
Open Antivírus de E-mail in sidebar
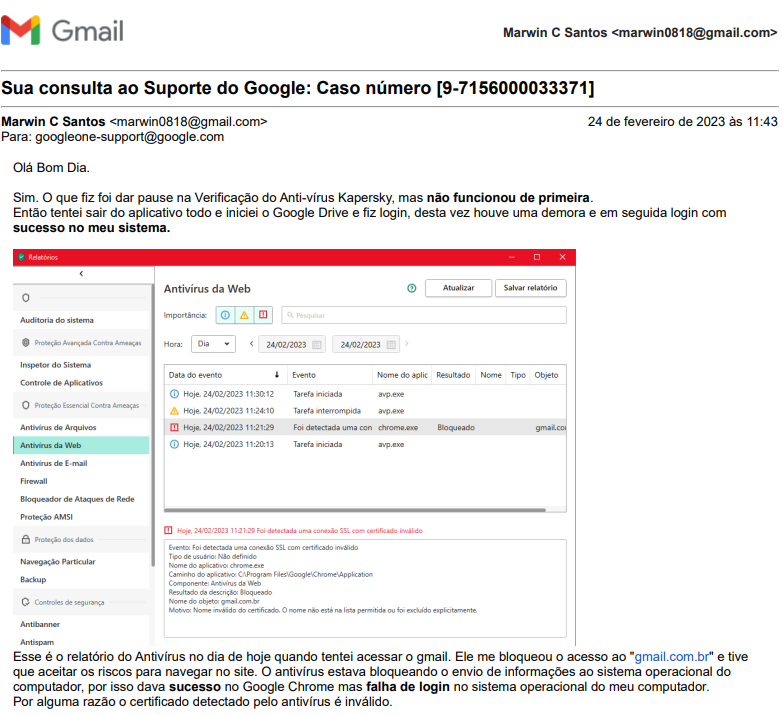53,463
